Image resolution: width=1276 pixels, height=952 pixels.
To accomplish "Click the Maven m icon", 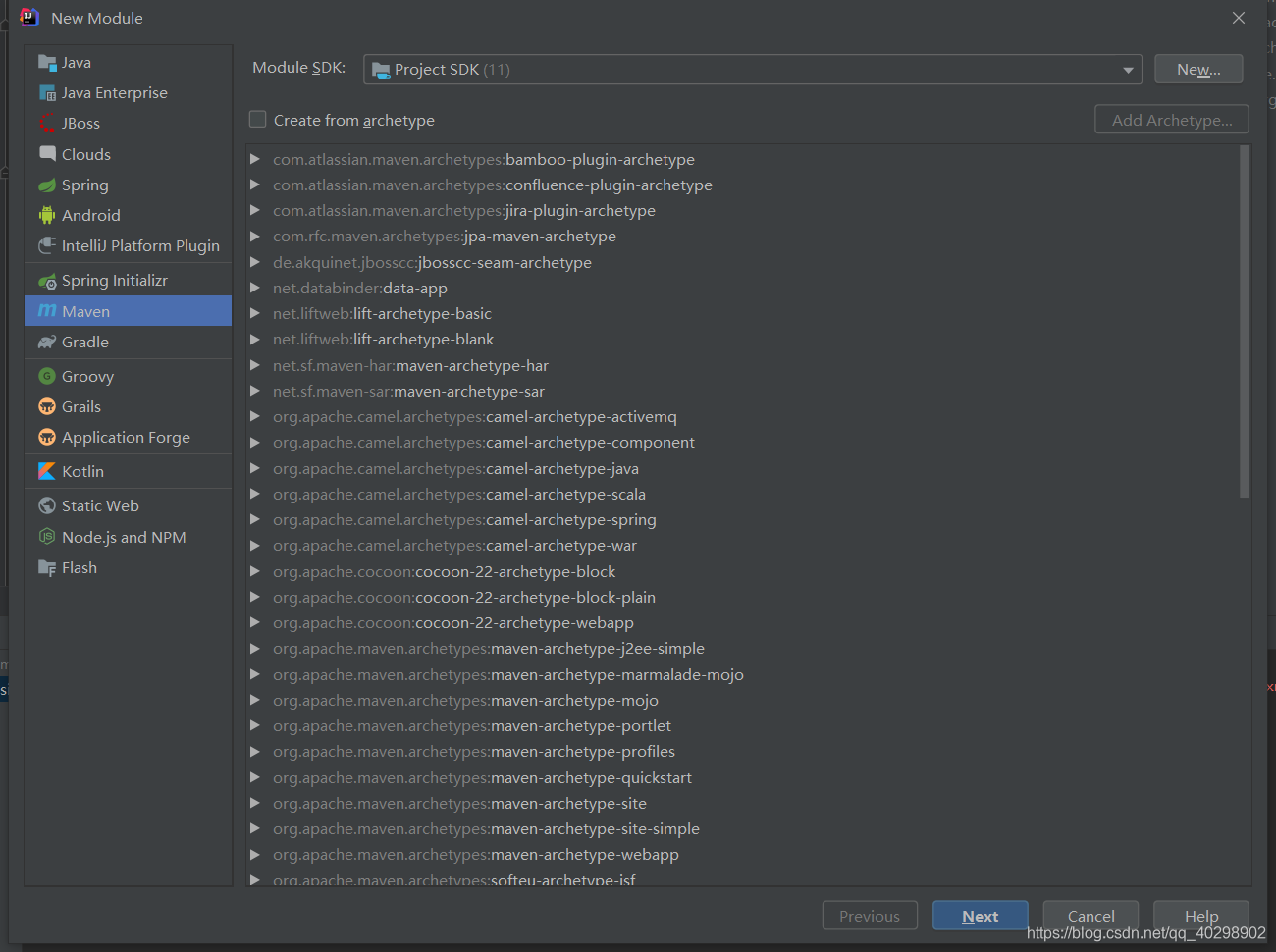I will (x=46, y=311).
